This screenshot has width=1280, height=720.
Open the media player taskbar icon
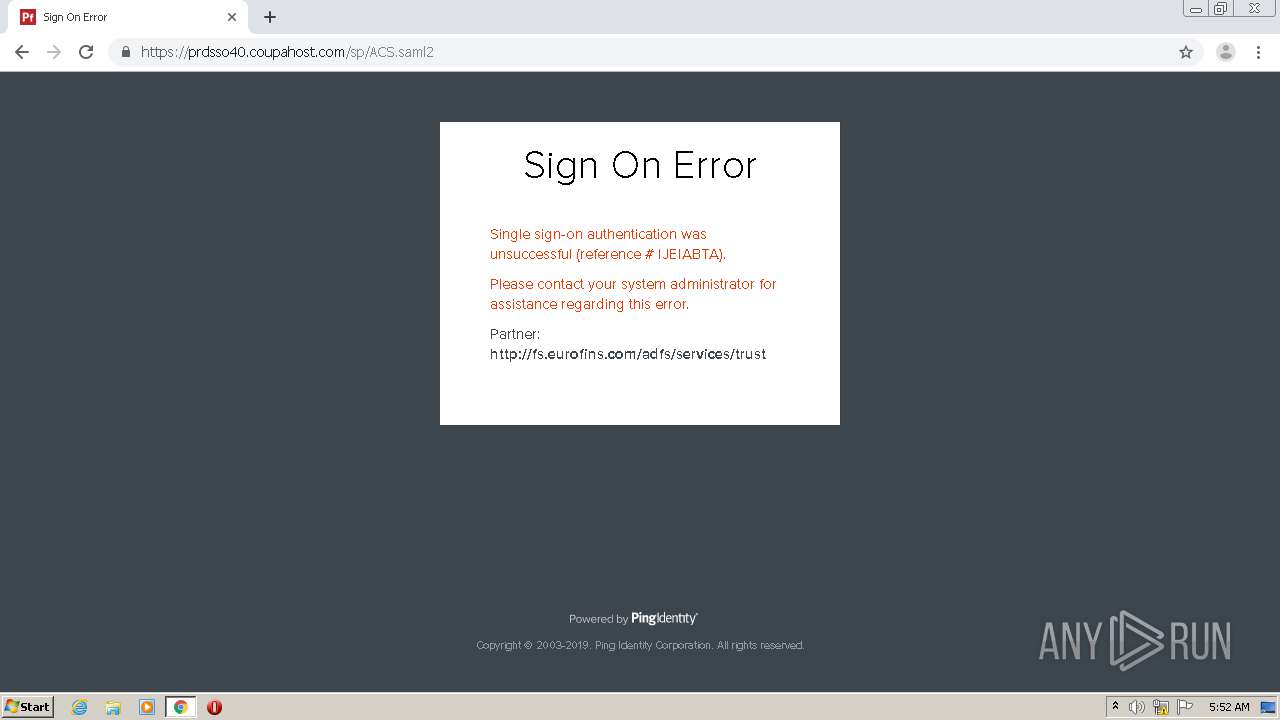(147, 707)
